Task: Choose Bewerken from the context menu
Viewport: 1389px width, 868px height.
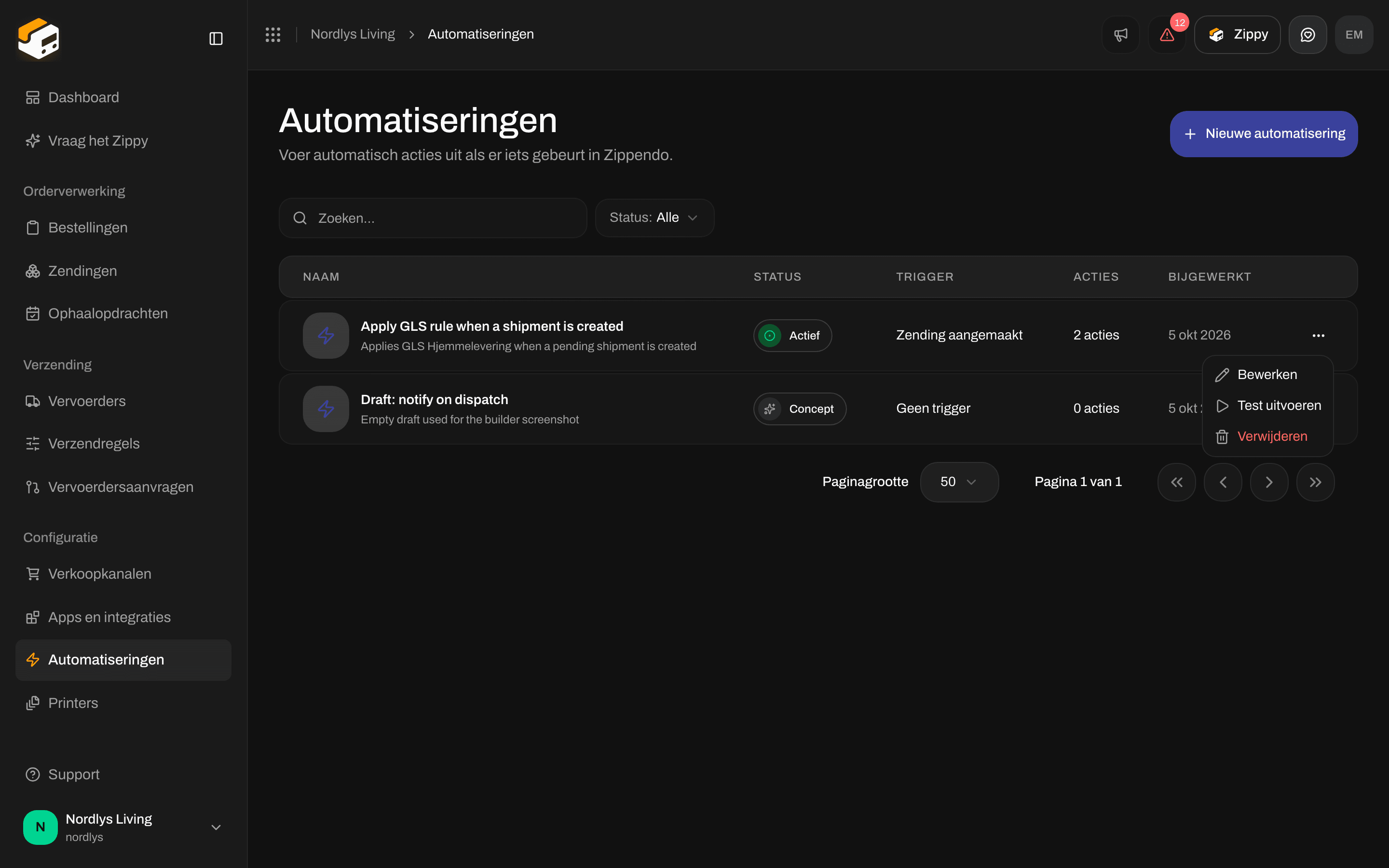Action: point(1267,374)
